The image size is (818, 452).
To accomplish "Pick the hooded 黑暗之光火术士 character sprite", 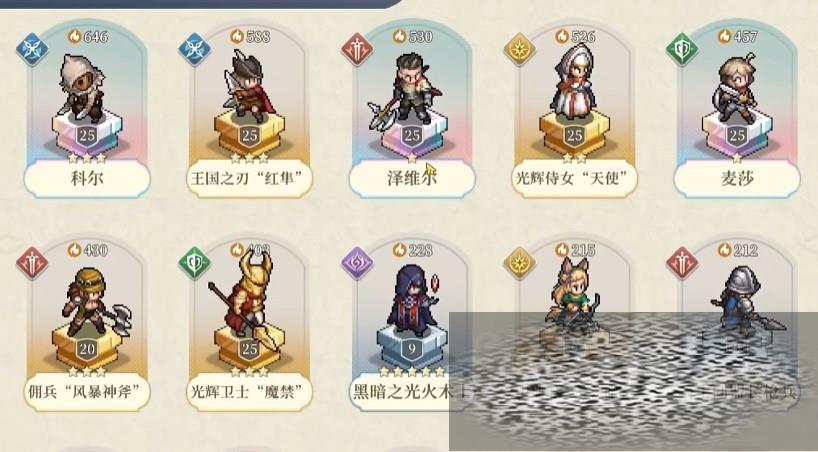I will [x=412, y=300].
